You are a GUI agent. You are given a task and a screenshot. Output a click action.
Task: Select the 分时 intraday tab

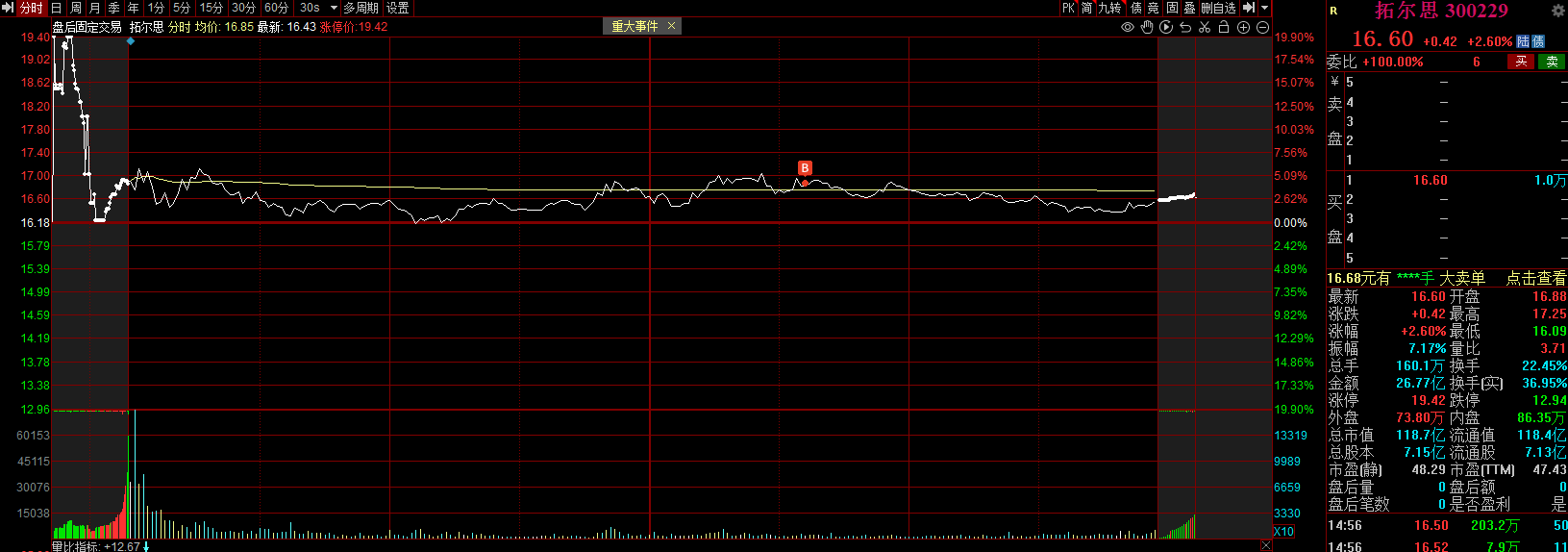pyautogui.click(x=32, y=8)
